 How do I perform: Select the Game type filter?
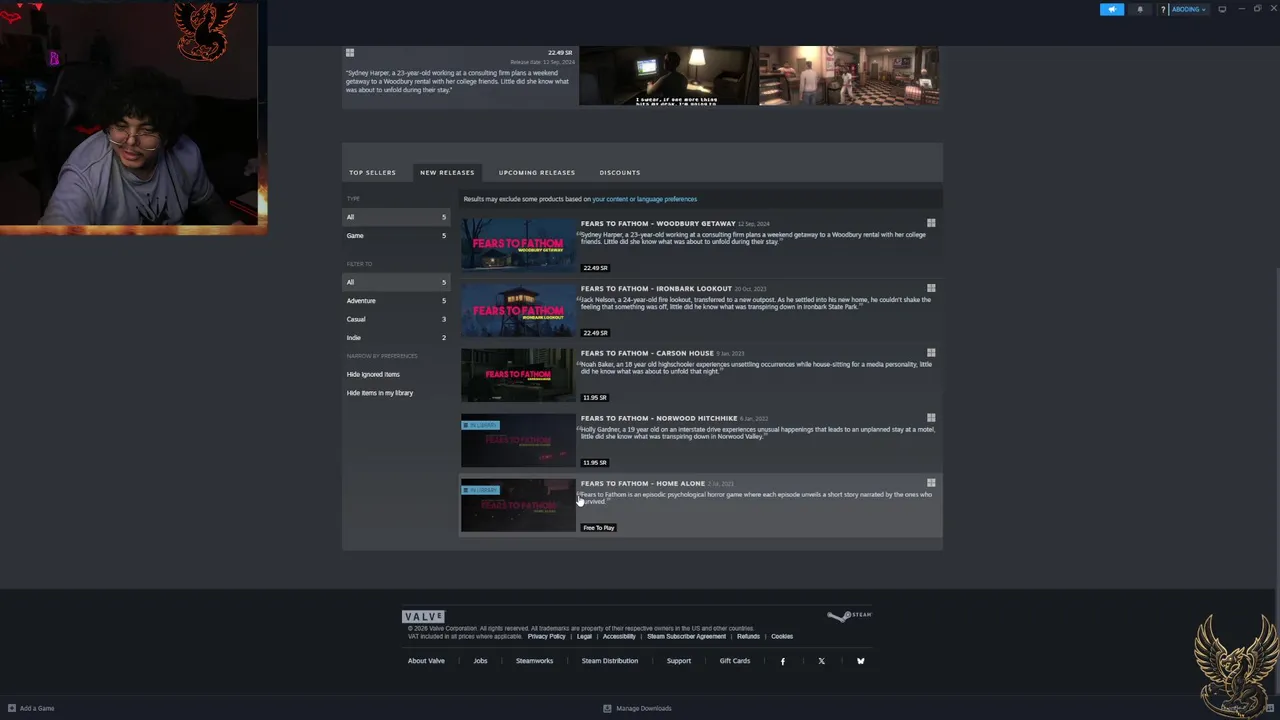[x=396, y=236]
